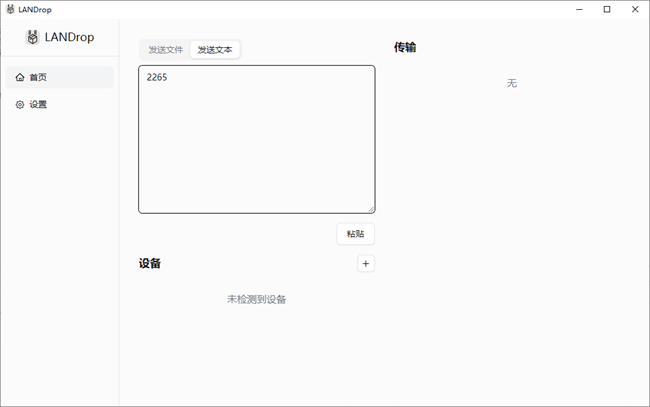Minimize the LANDrop window
Screen dimensions: 650x407
tap(579, 9)
